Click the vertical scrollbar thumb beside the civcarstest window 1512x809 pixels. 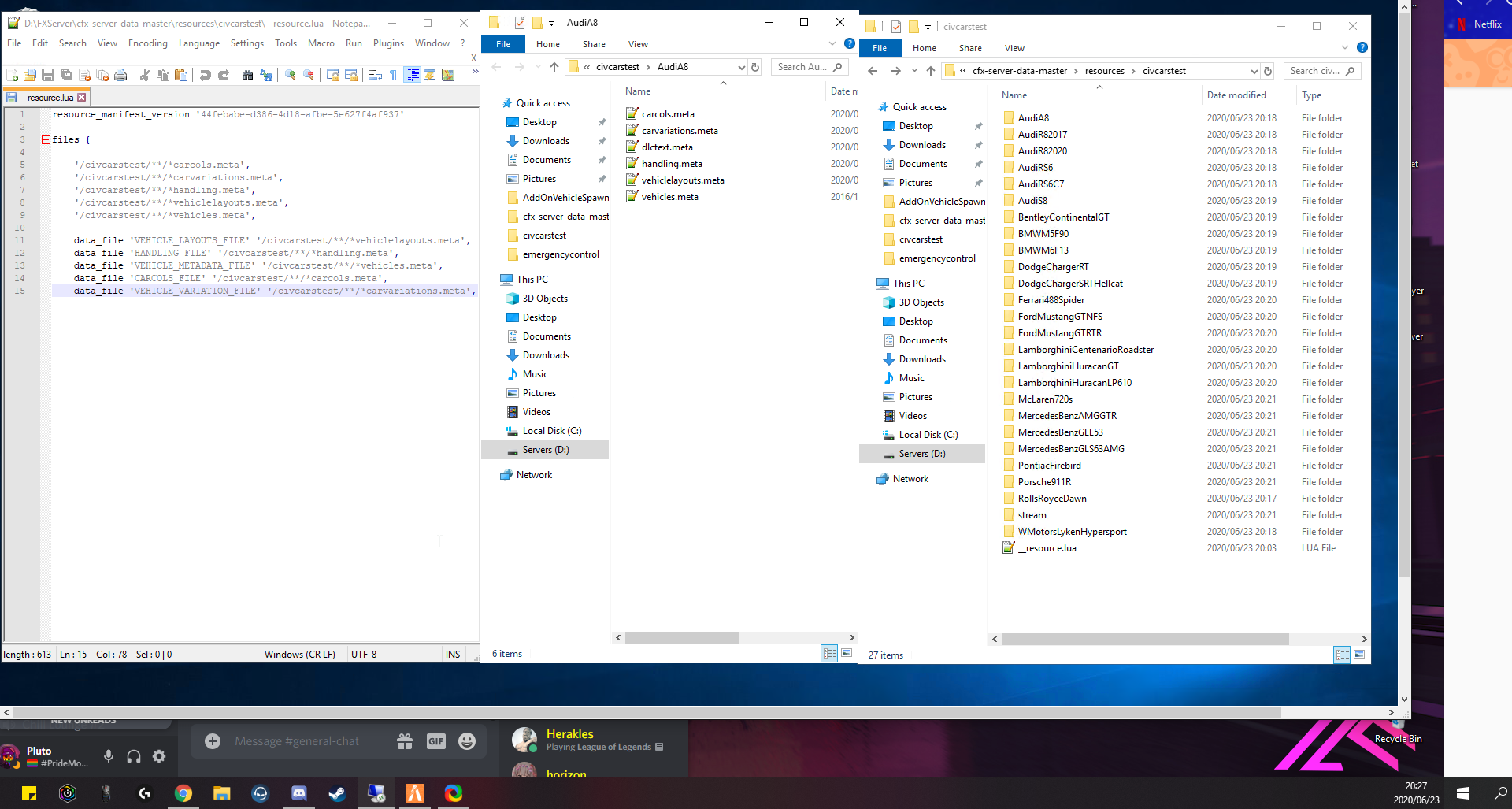coord(1404,293)
